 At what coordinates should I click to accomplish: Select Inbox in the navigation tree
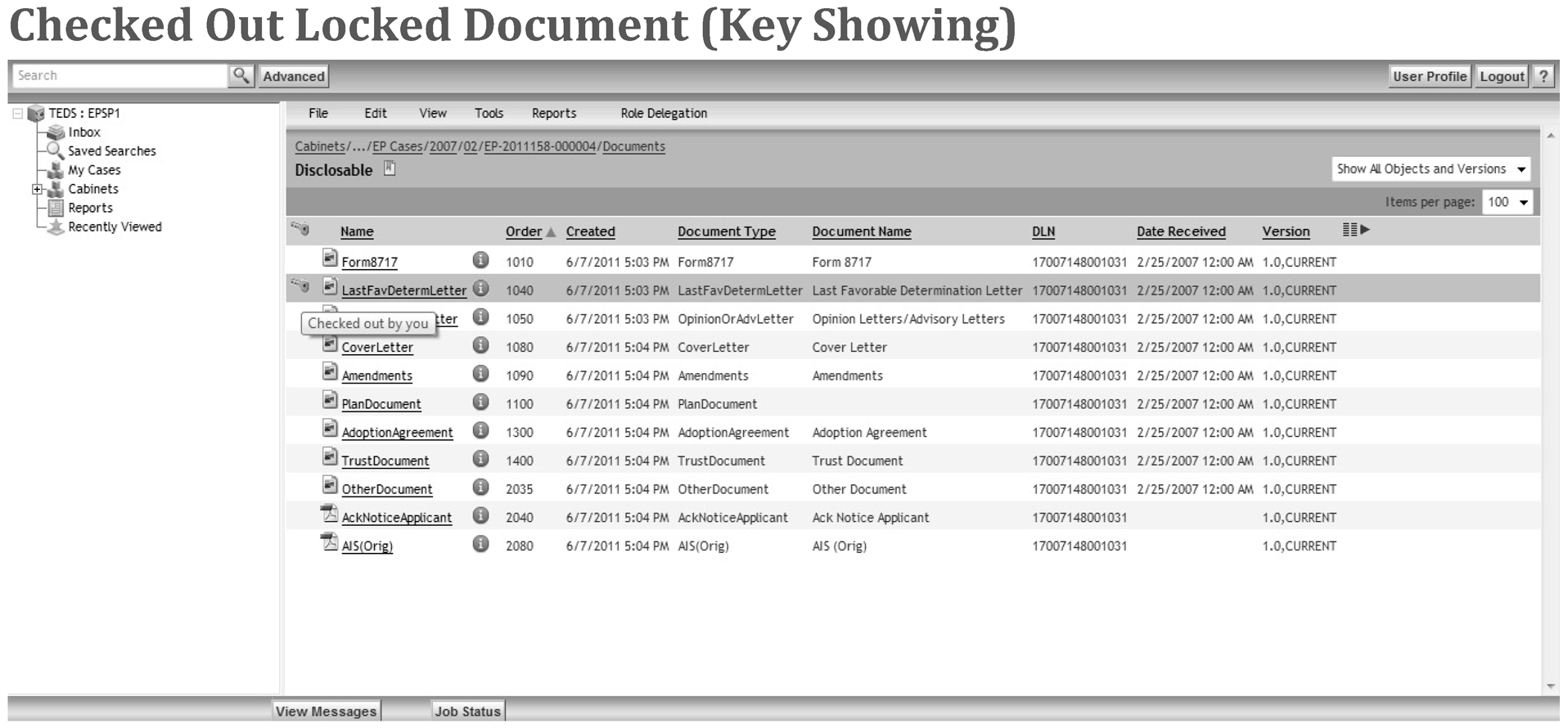83,133
